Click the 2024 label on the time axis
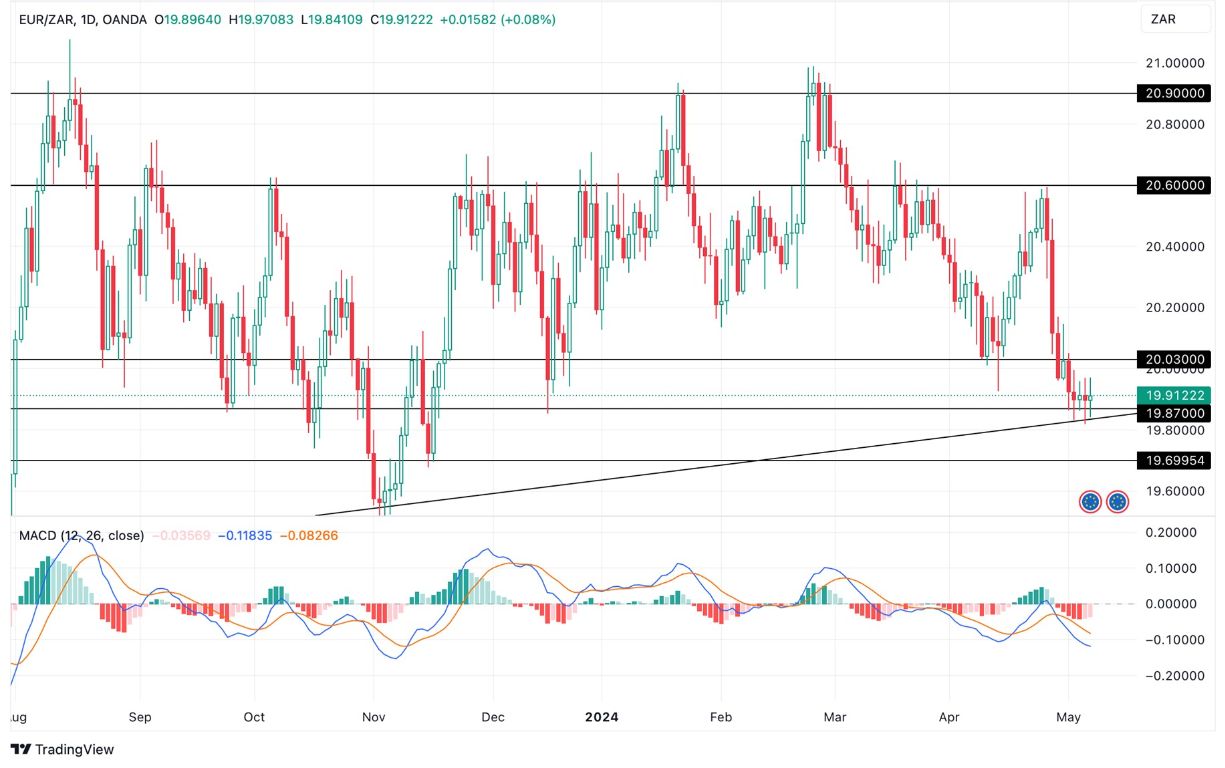 [601, 717]
